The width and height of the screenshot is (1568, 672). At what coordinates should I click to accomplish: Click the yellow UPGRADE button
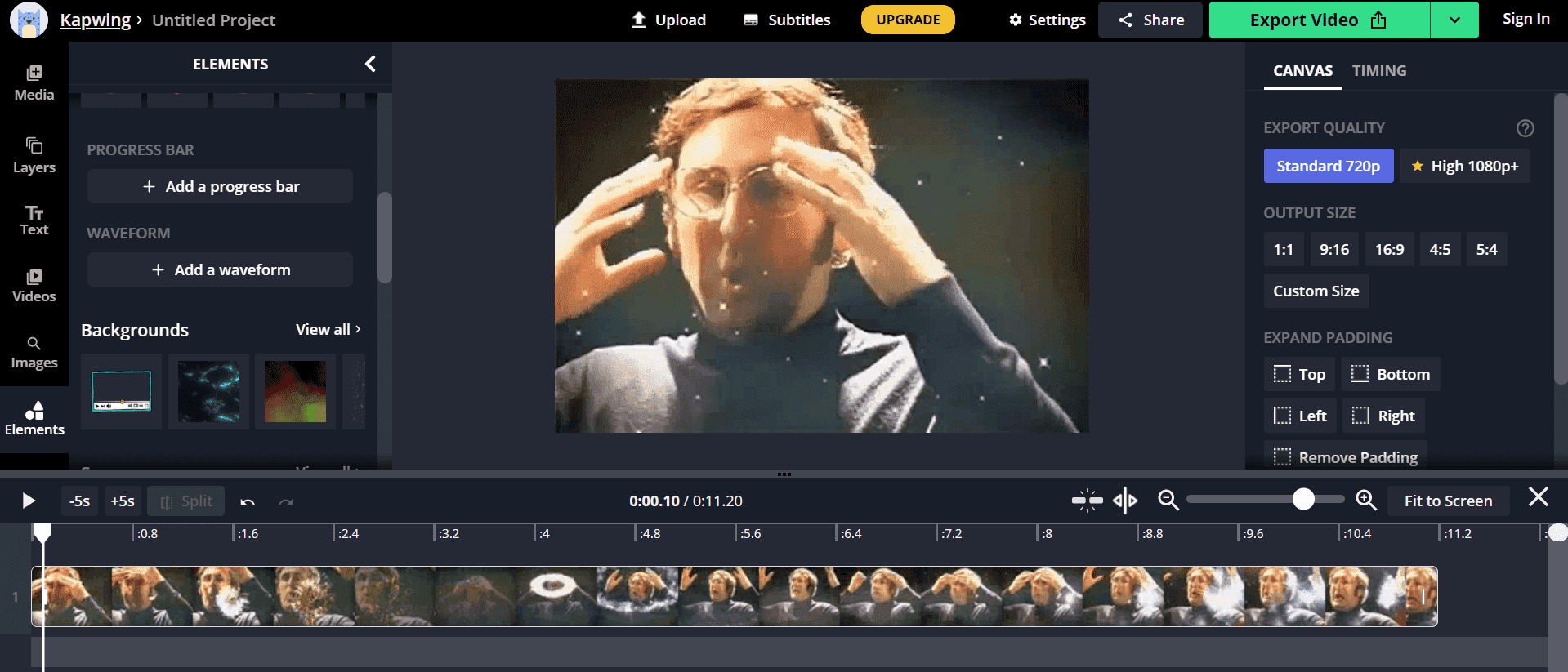point(908,20)
